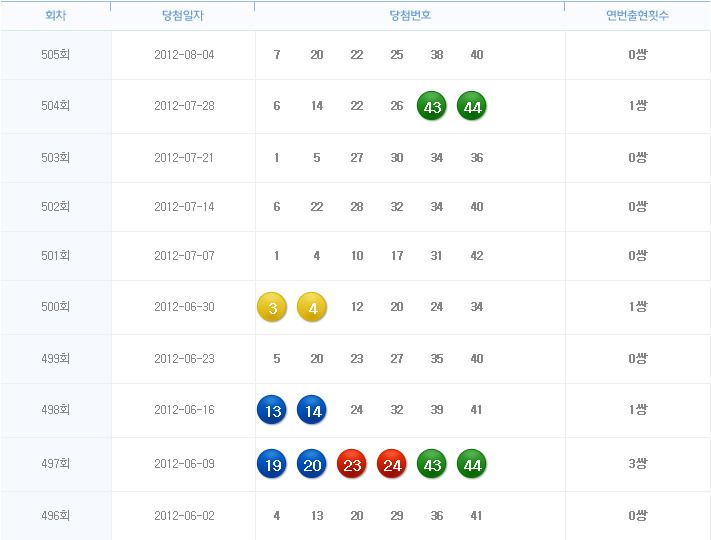The image size is (711, 540).
Task: Click red ball 23 in round 497
Action: coord(352,464)
